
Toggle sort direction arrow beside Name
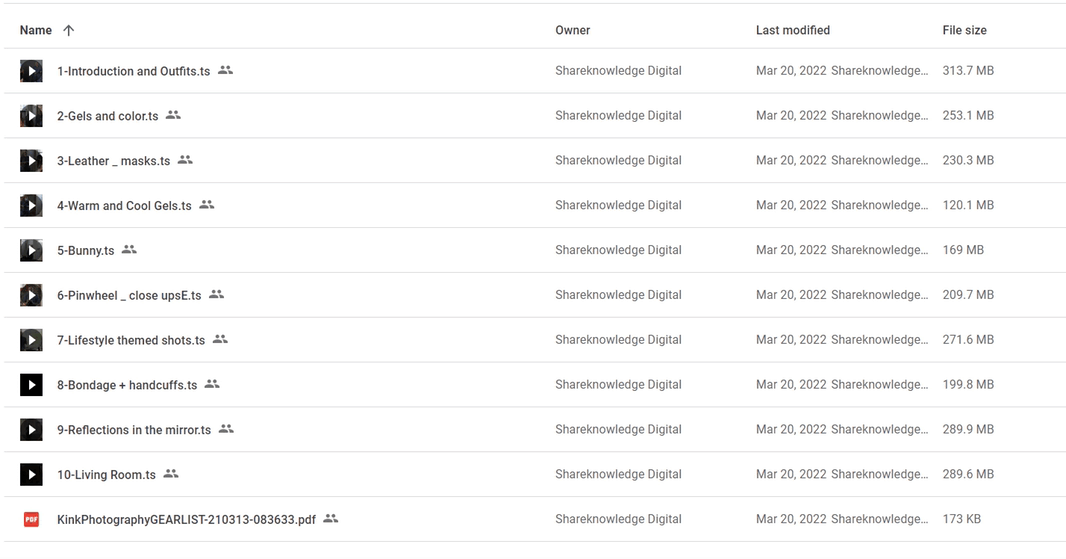(x=68, y=30)
